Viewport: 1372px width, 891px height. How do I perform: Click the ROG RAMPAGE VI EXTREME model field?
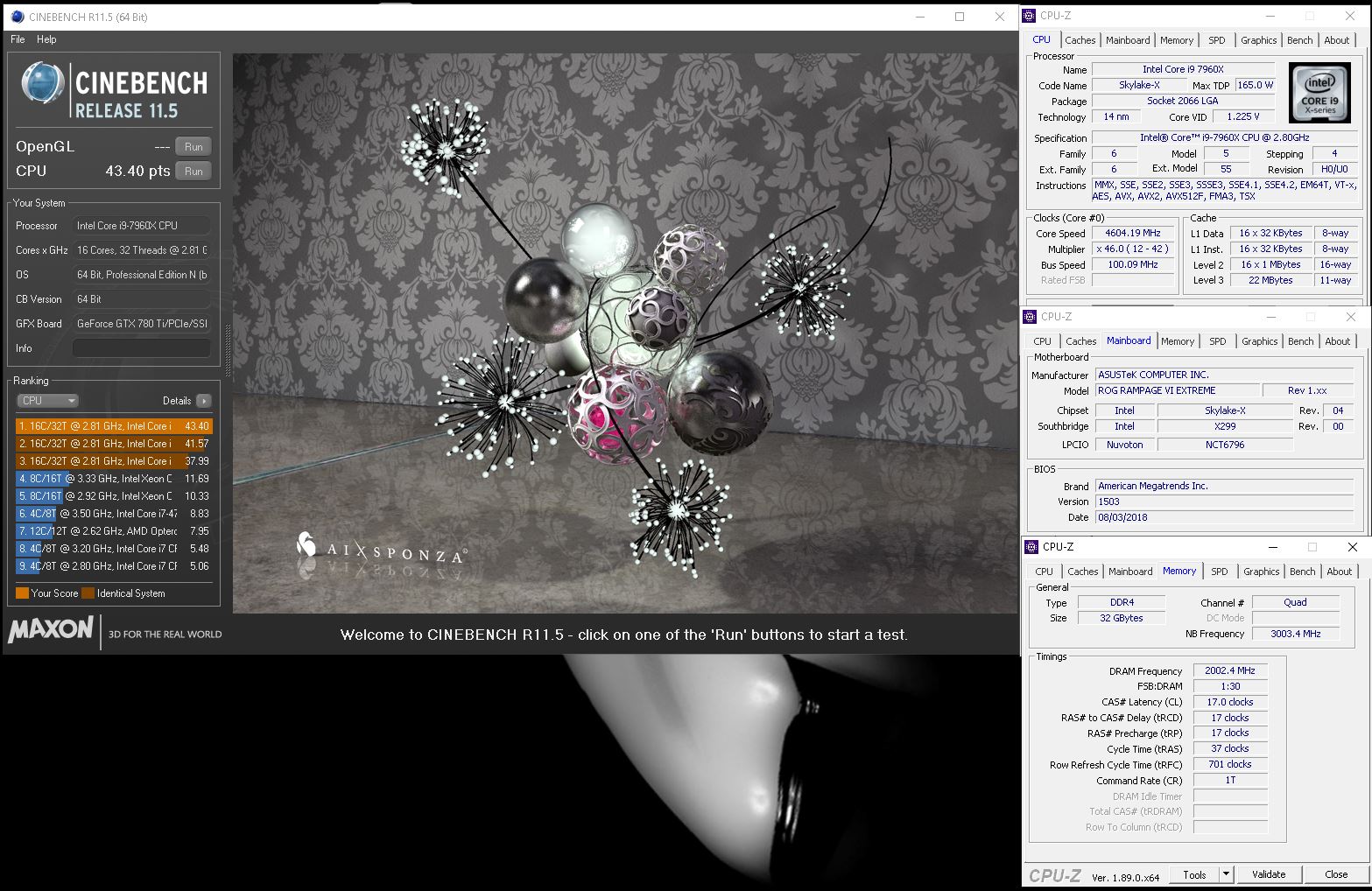[x=1177, y=391]
